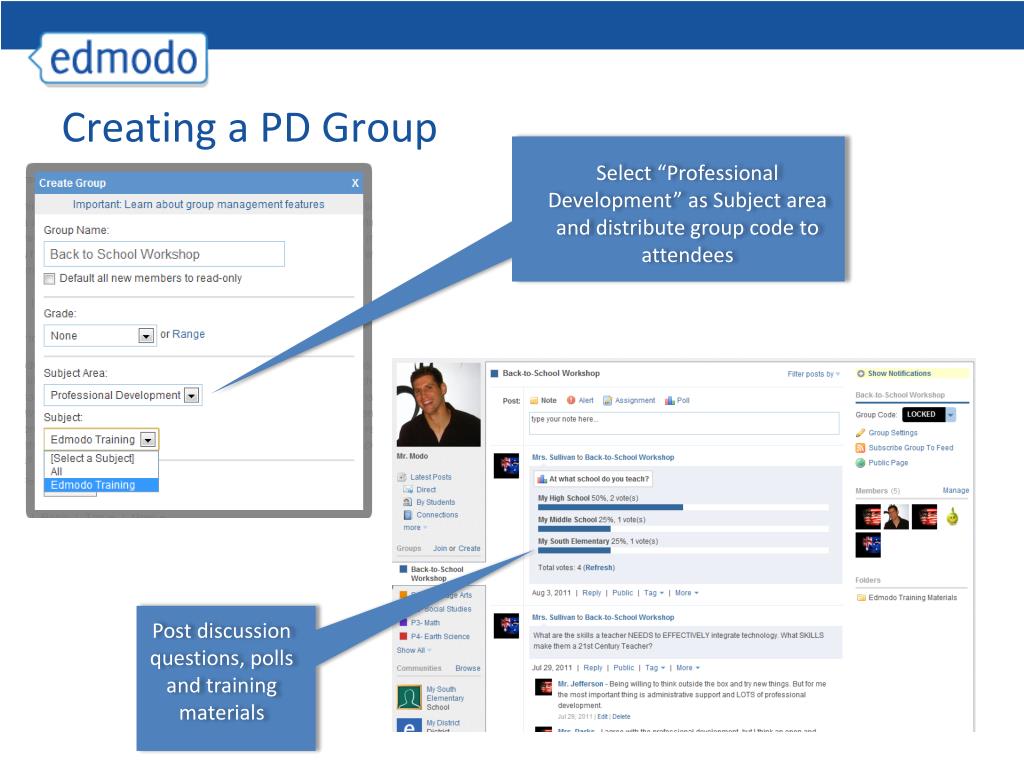Click the Assignment icon in Post bar
Screen dimensions: 1024x768
coord(607,400)
